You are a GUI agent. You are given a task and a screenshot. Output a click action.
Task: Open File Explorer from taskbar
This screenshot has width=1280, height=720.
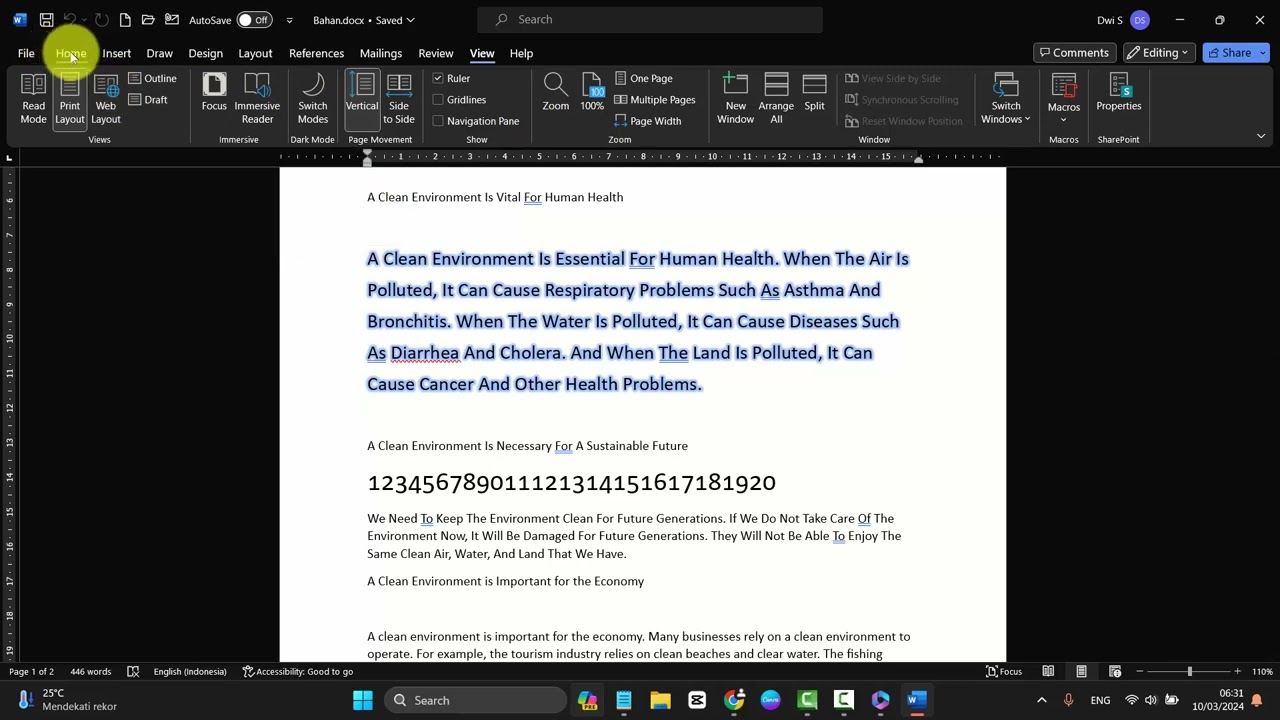point(660,700)
